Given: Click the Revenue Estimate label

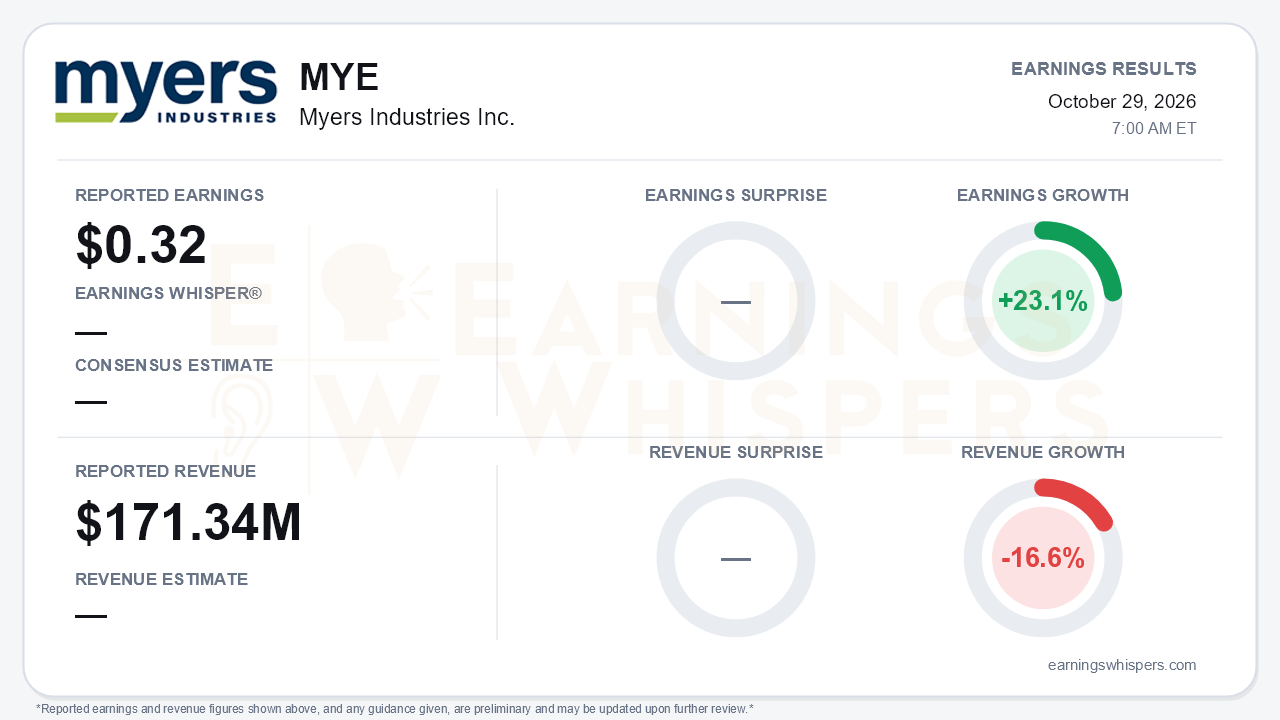Looking at the screenshot, I should coord(162,579).
